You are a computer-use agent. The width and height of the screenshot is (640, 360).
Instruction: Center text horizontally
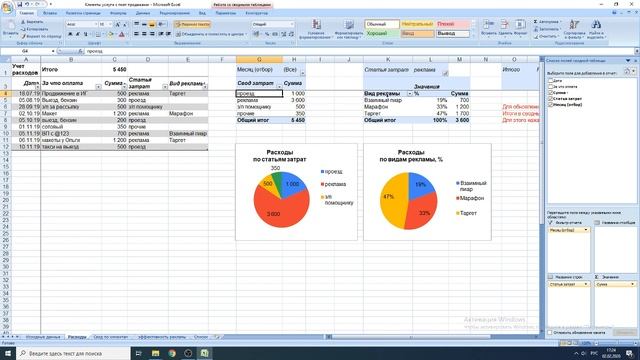144,34
